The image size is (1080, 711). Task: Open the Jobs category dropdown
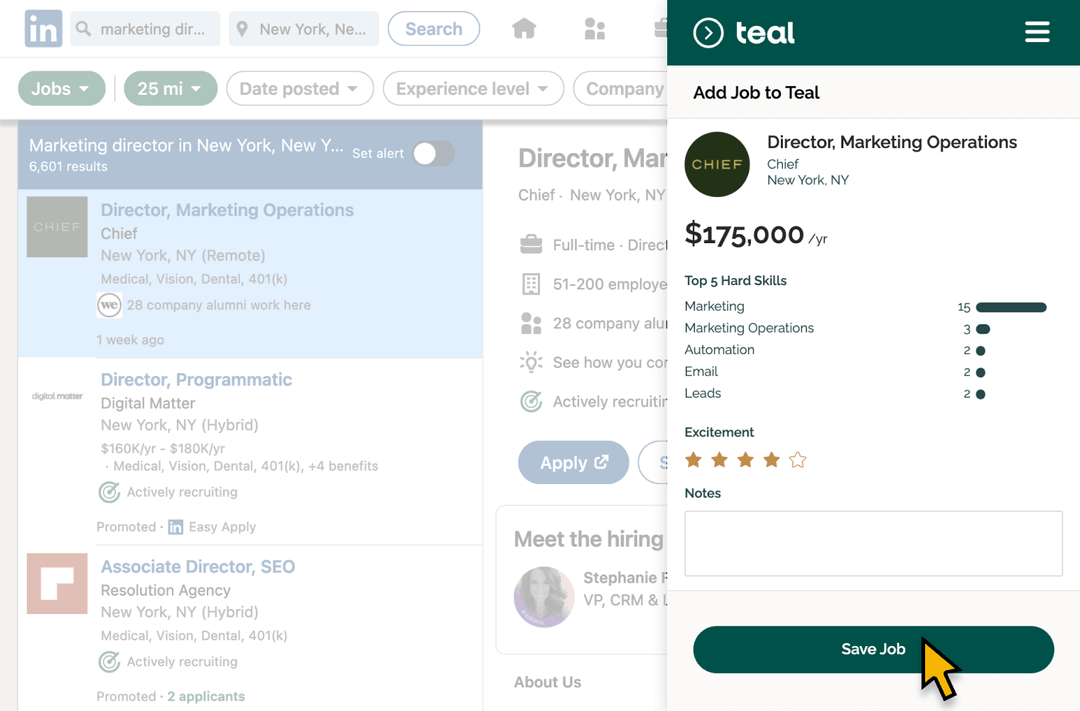click(61, 88)
